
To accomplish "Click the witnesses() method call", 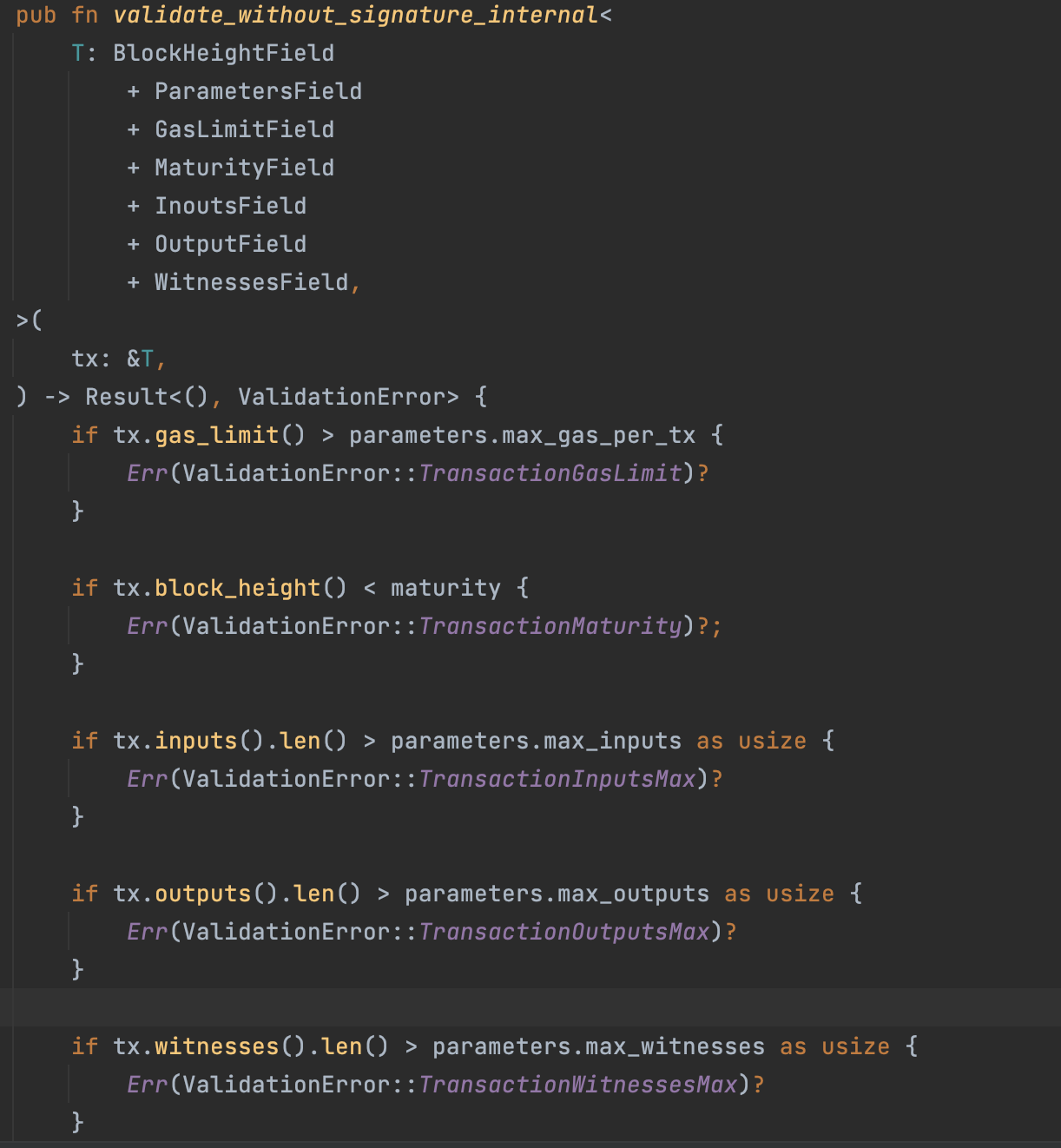I will pos(230,1046).
